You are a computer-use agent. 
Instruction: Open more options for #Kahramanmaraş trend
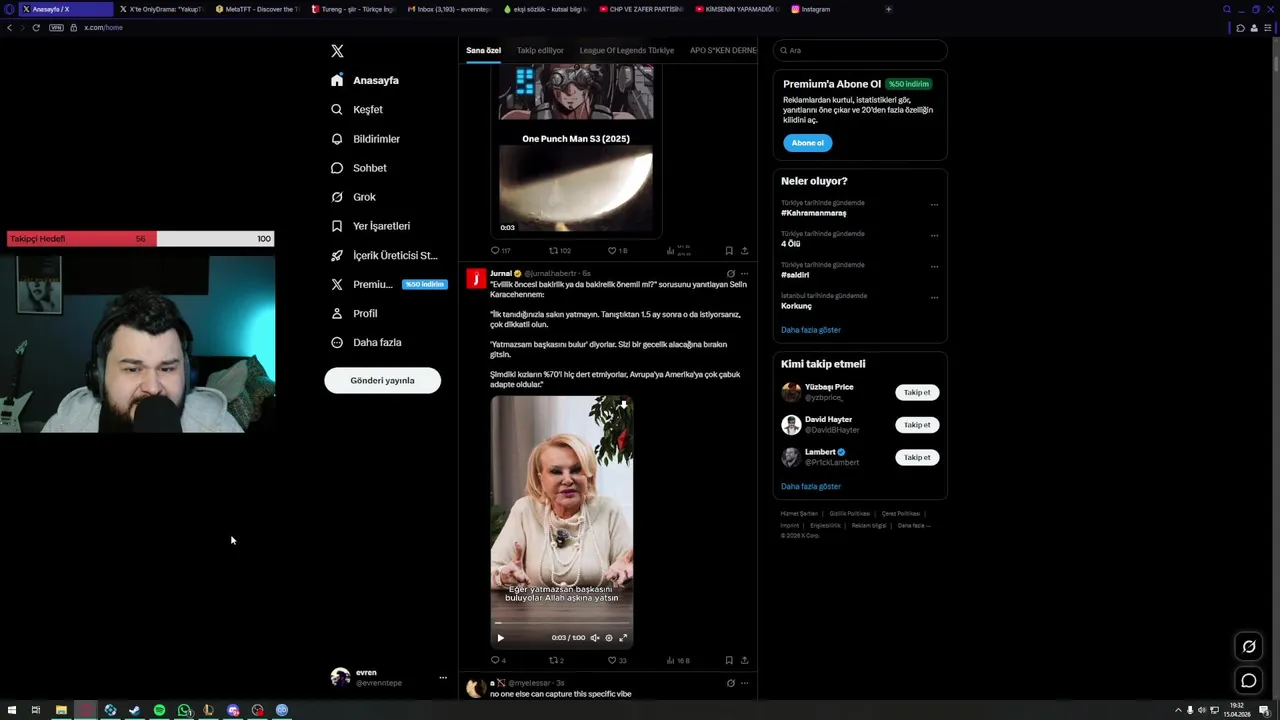(x=934, y=204)
